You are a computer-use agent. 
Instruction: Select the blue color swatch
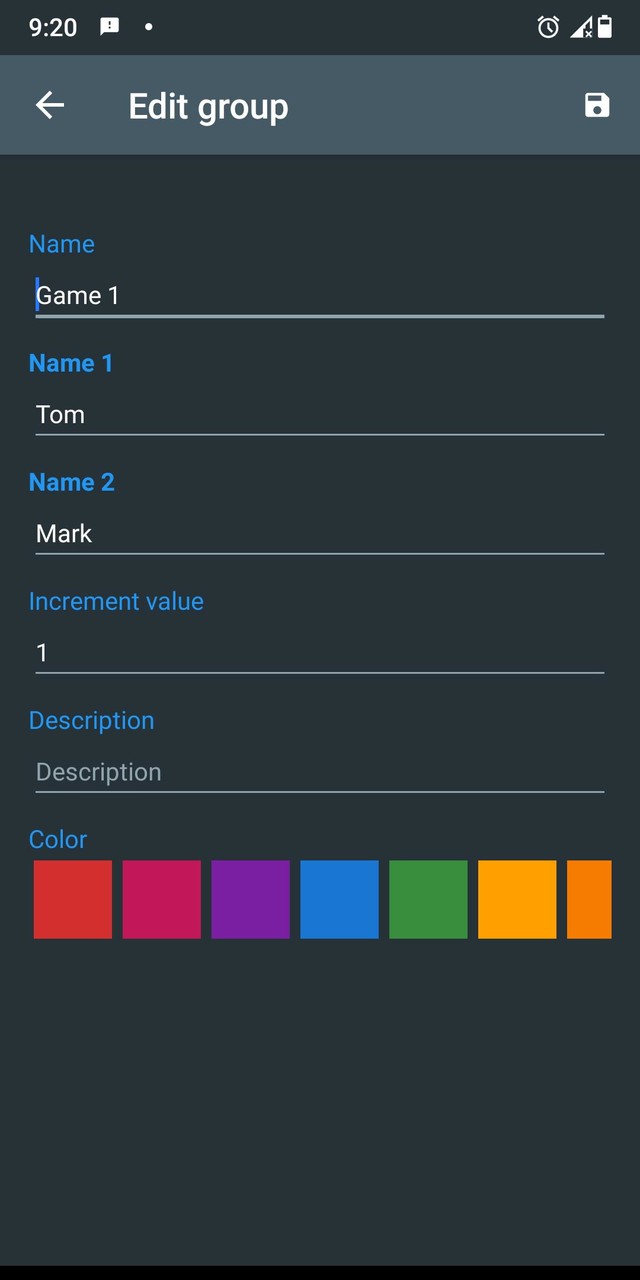pyautogui.click(x=339, y=899)
